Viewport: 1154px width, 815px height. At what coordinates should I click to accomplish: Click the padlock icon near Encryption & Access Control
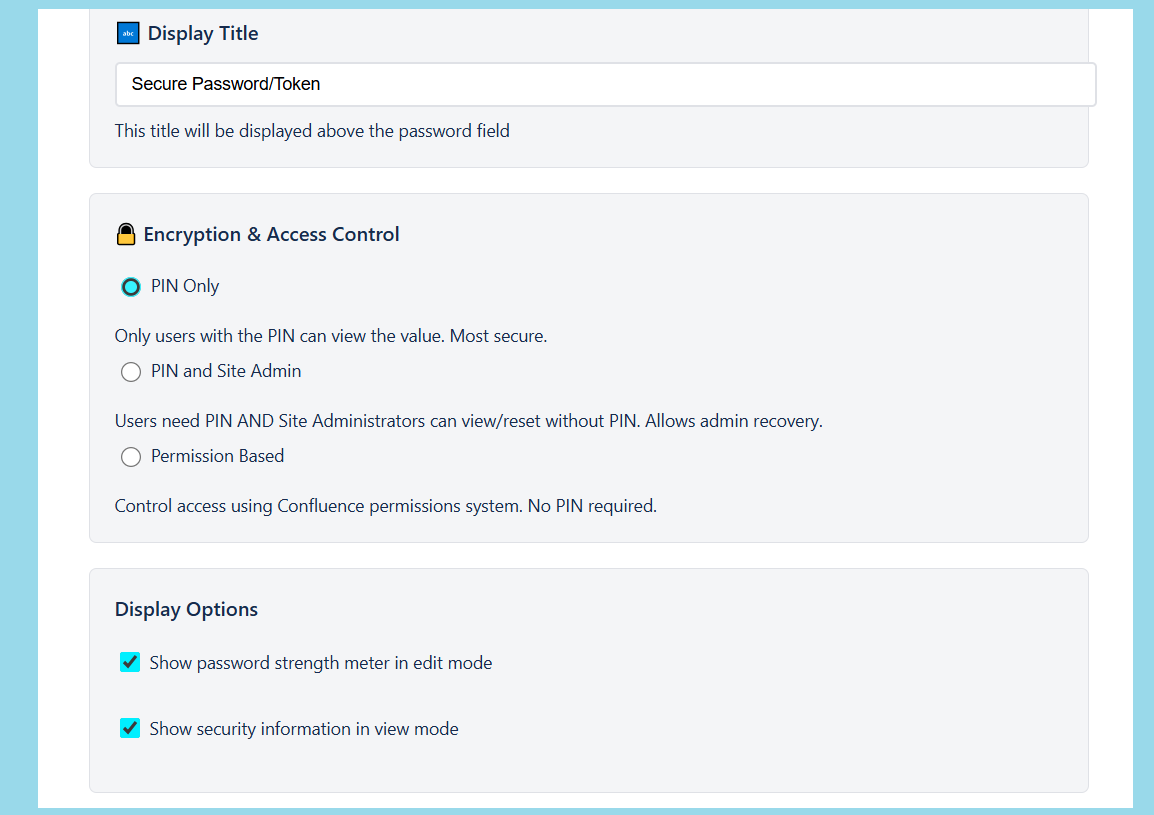[125, 234]
